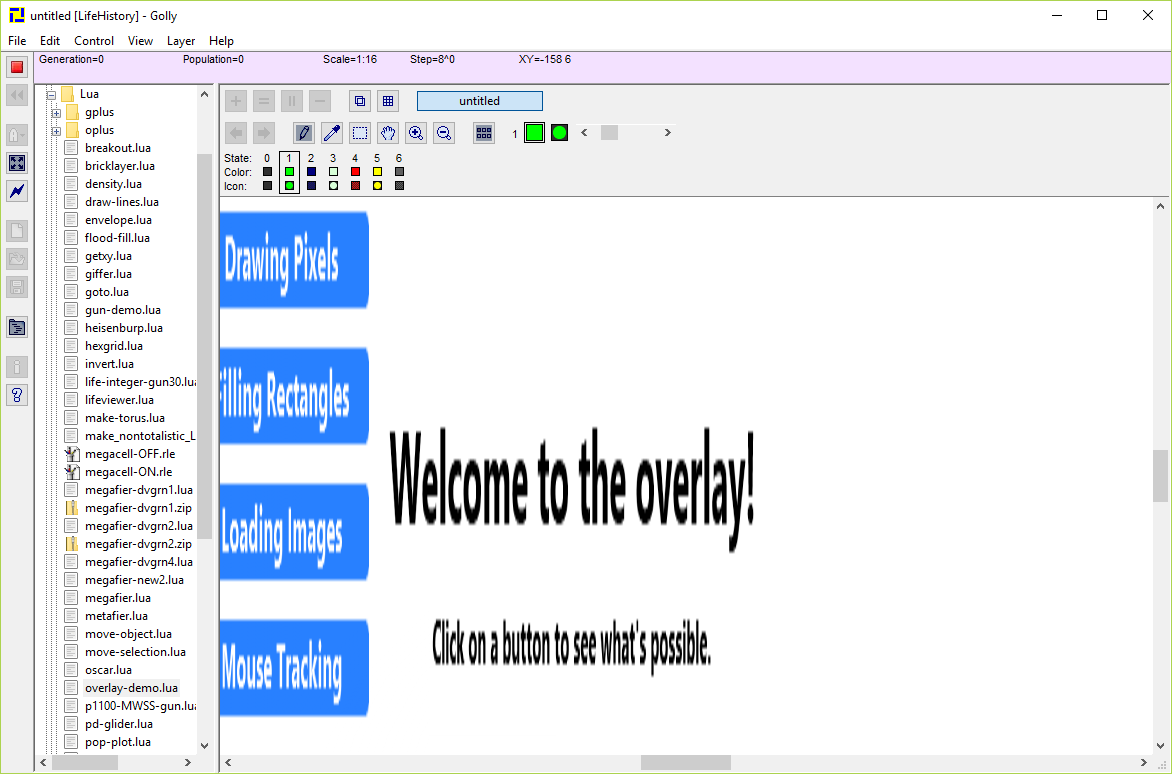Toggle show all states panel
1172x774 pixels.
point(484,133)
